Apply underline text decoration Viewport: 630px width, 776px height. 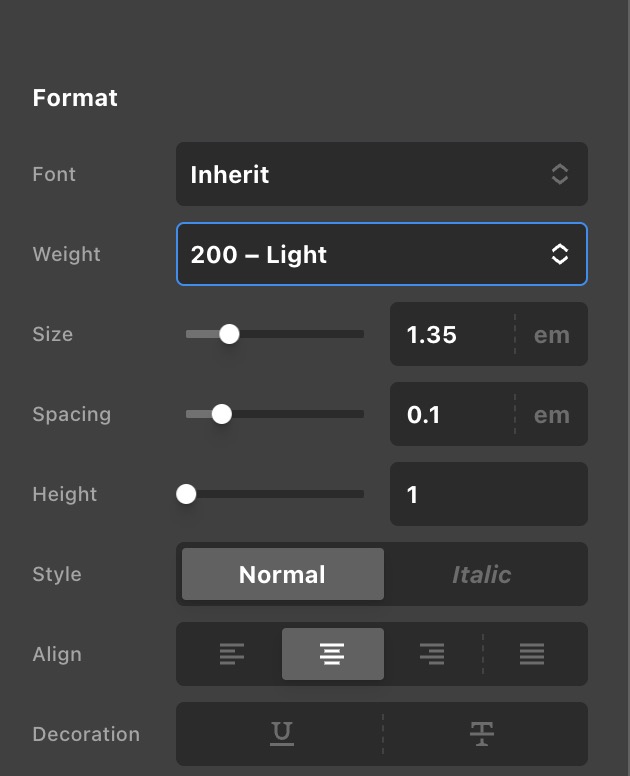(x=282, y=734)
